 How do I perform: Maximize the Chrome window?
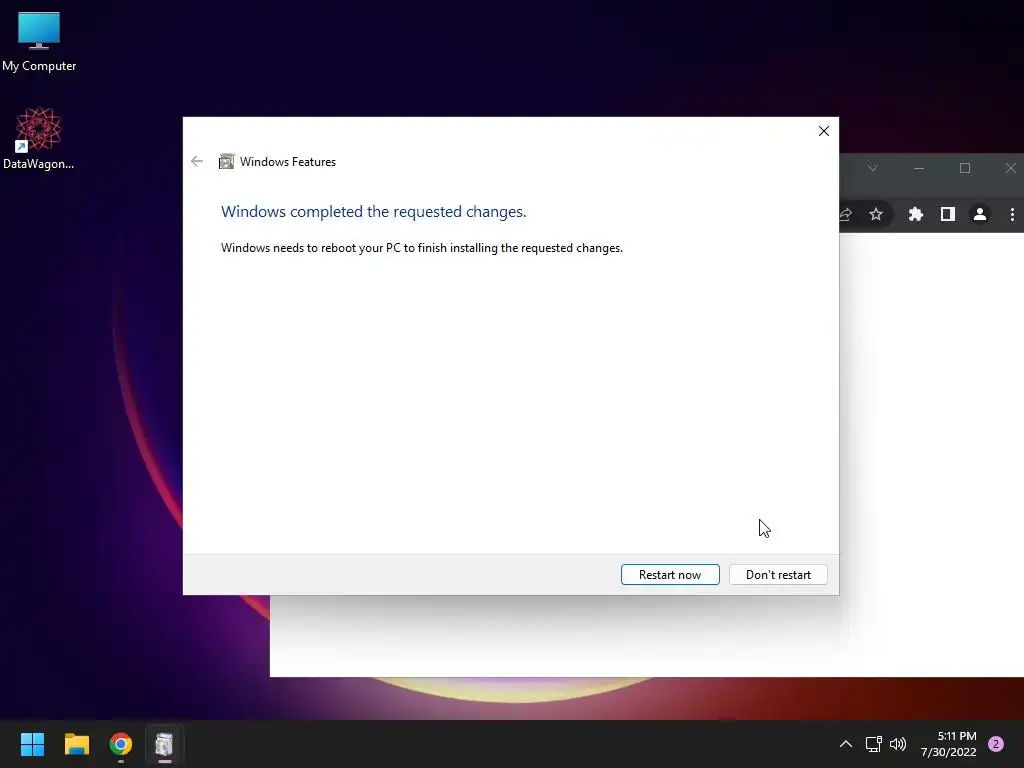tap(965, 168)
